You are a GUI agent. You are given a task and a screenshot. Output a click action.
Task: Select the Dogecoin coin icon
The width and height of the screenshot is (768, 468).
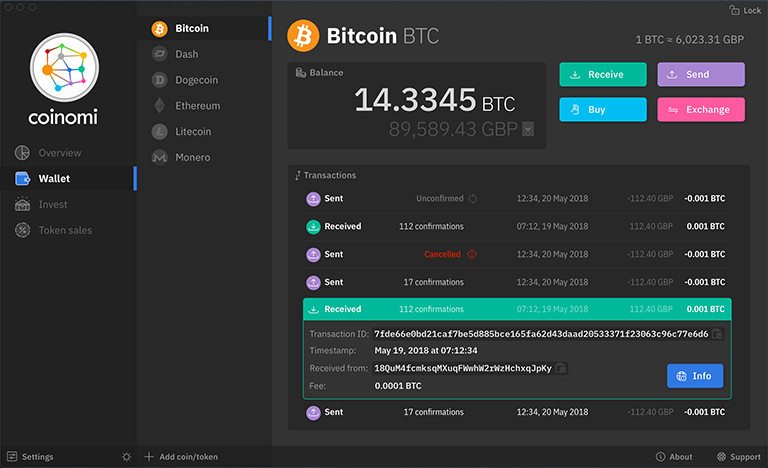coord(159,80)
